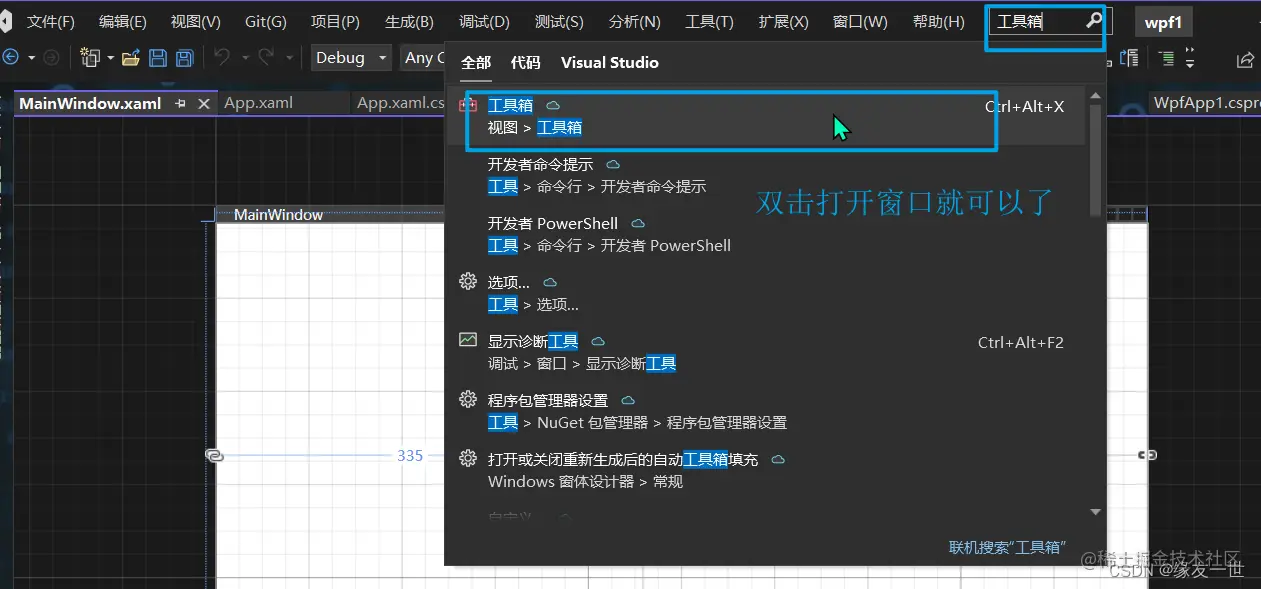
Task: Click the Save All icon in the toolbar
Action: click(184, 57)
